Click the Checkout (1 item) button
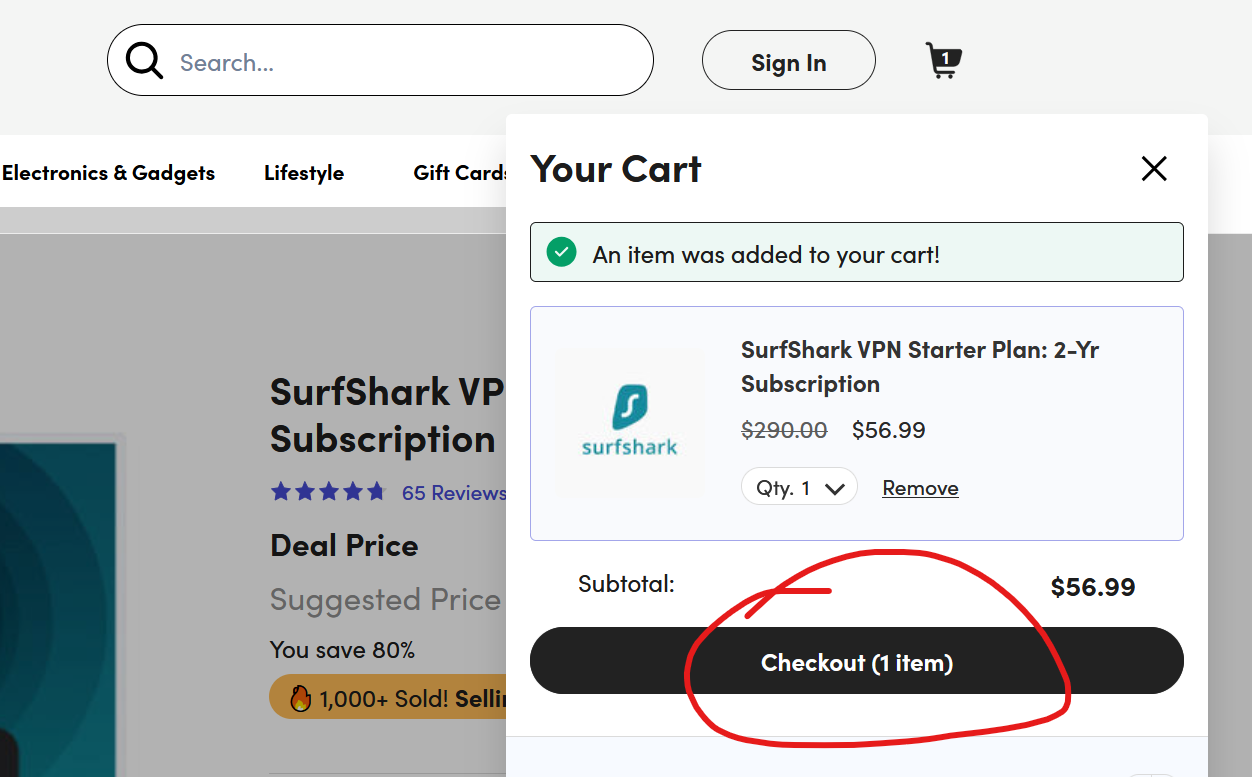The height and width of the screenshot is (777, 1252). pos(856,661)
